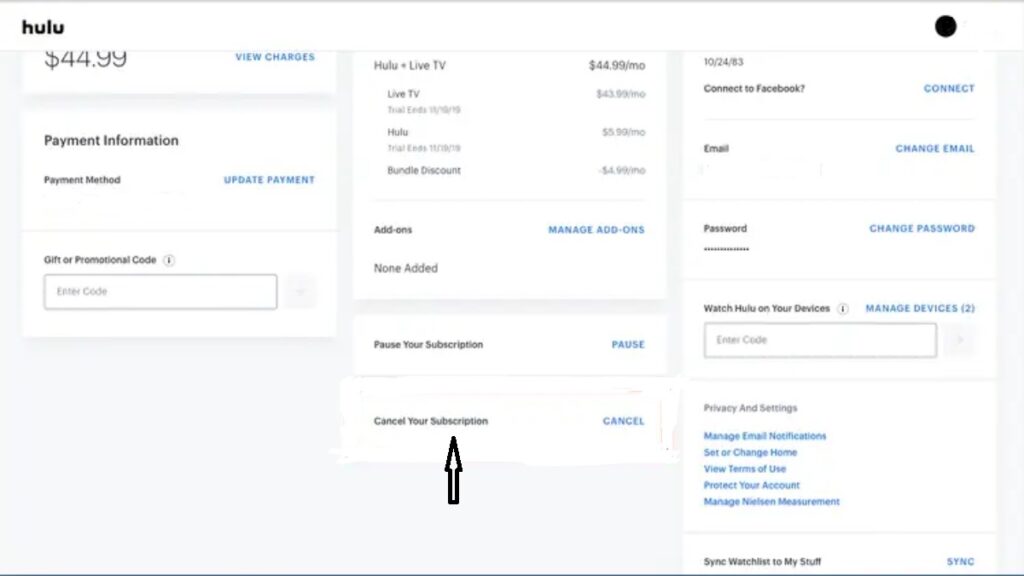The width and height of the screenshot is (1024, 576).
Task: Open Manage Devices (2)
Action: click(919, 309)
